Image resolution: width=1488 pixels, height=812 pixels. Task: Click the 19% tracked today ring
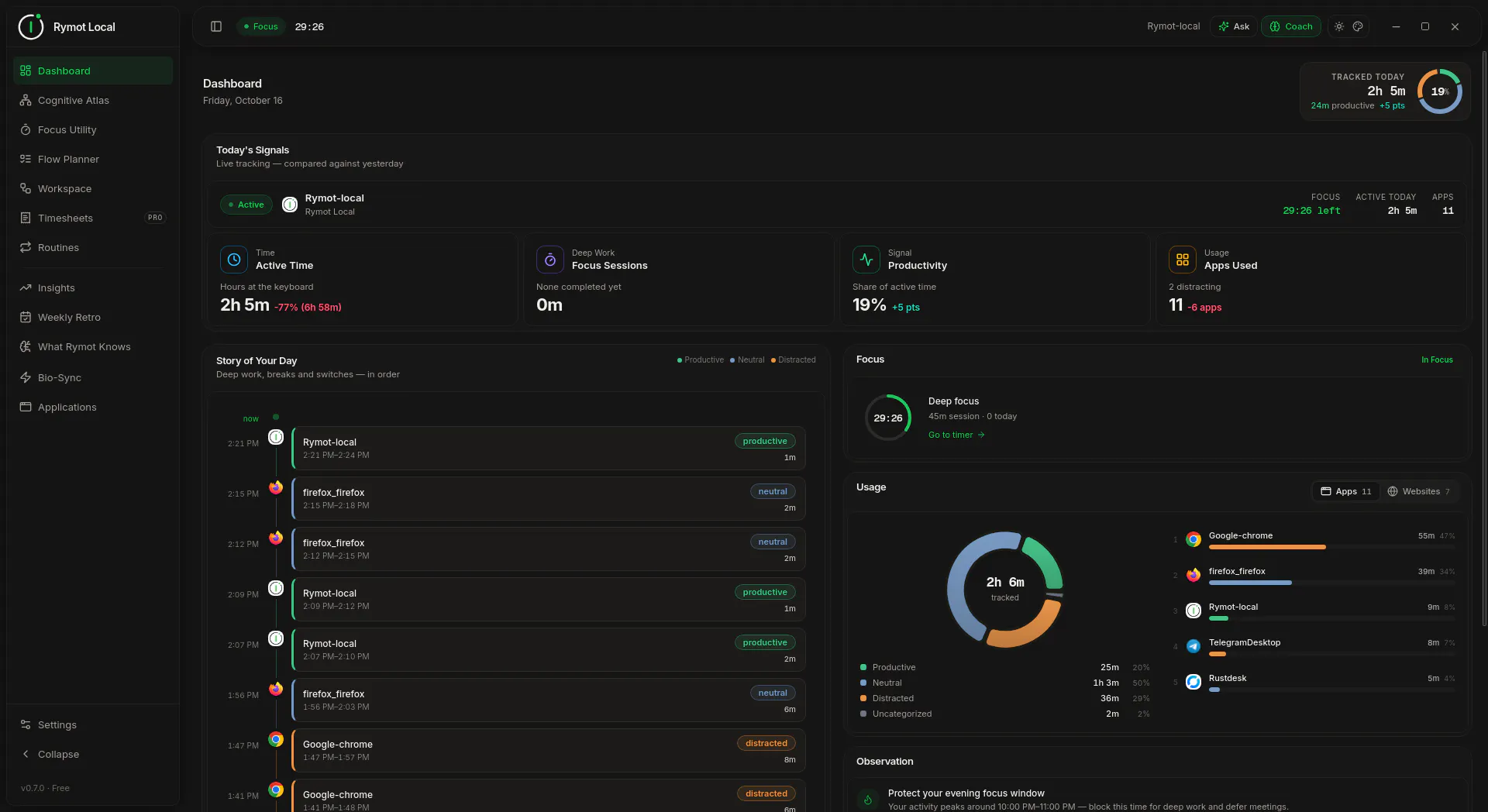coord(1440,91)
